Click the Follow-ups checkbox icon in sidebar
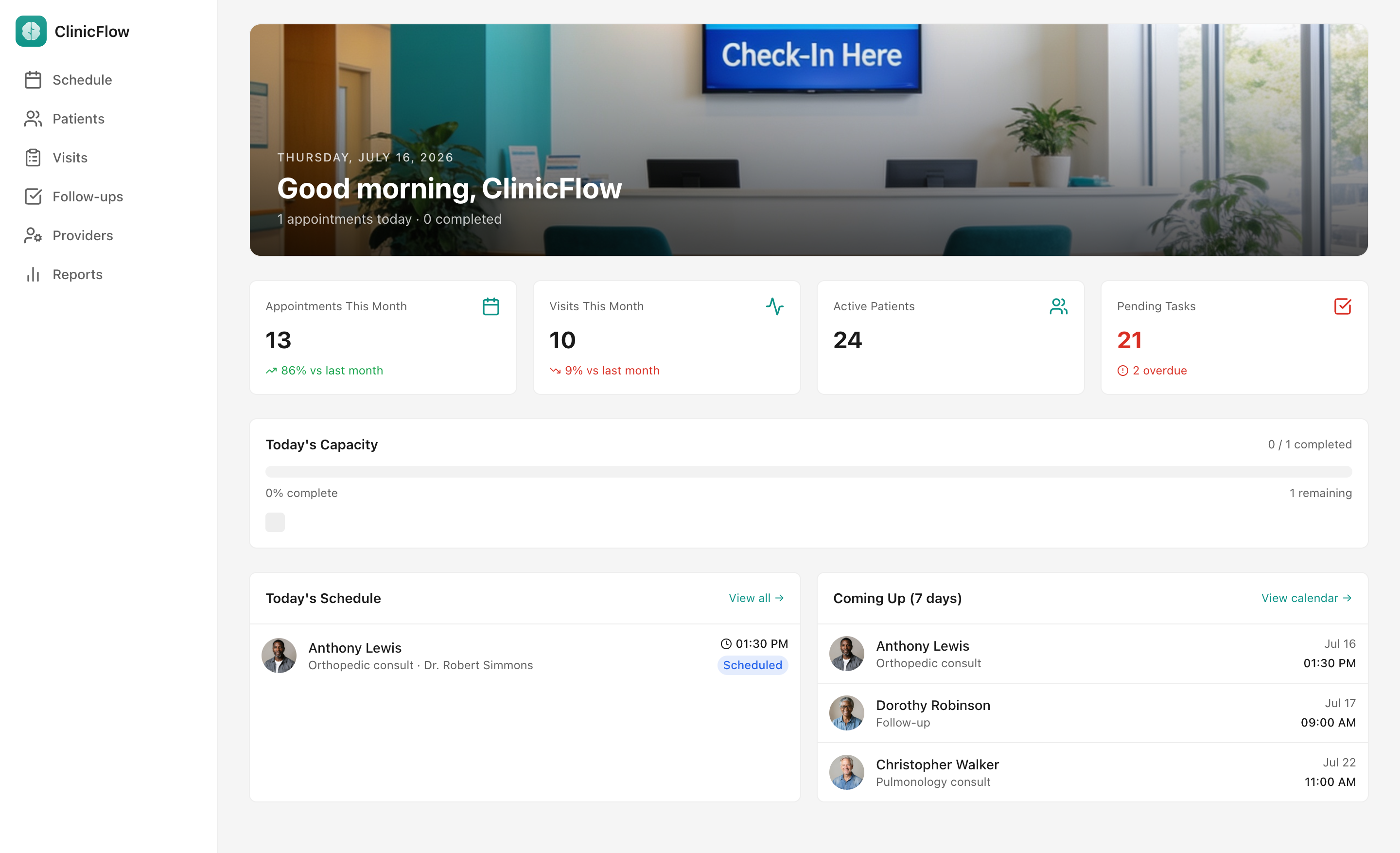This screenshot has width=1400, height=853. tap(33, 196)
